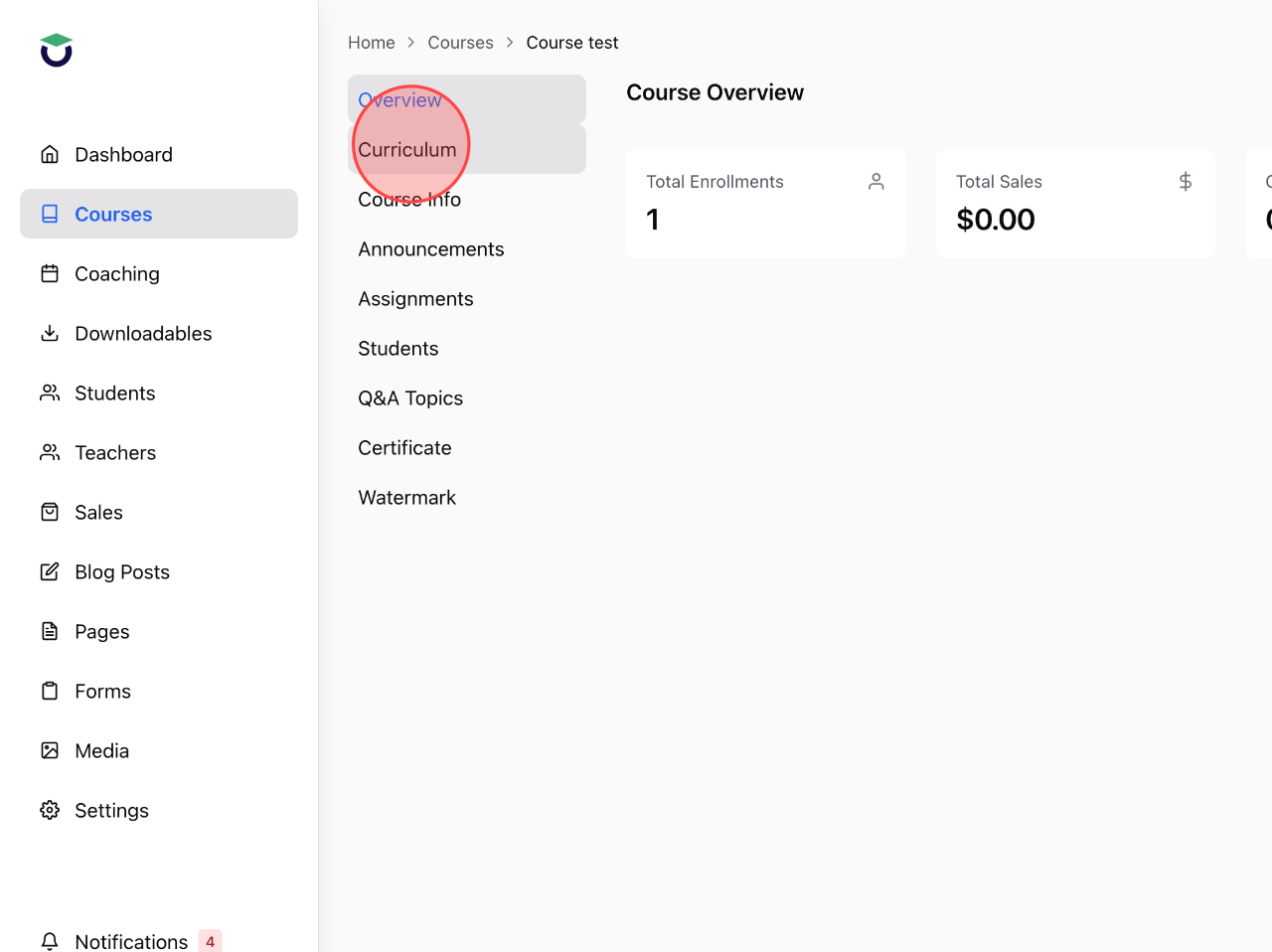Click the Pages document icon
Screen dimensions: 1272x952
(50, 631)
